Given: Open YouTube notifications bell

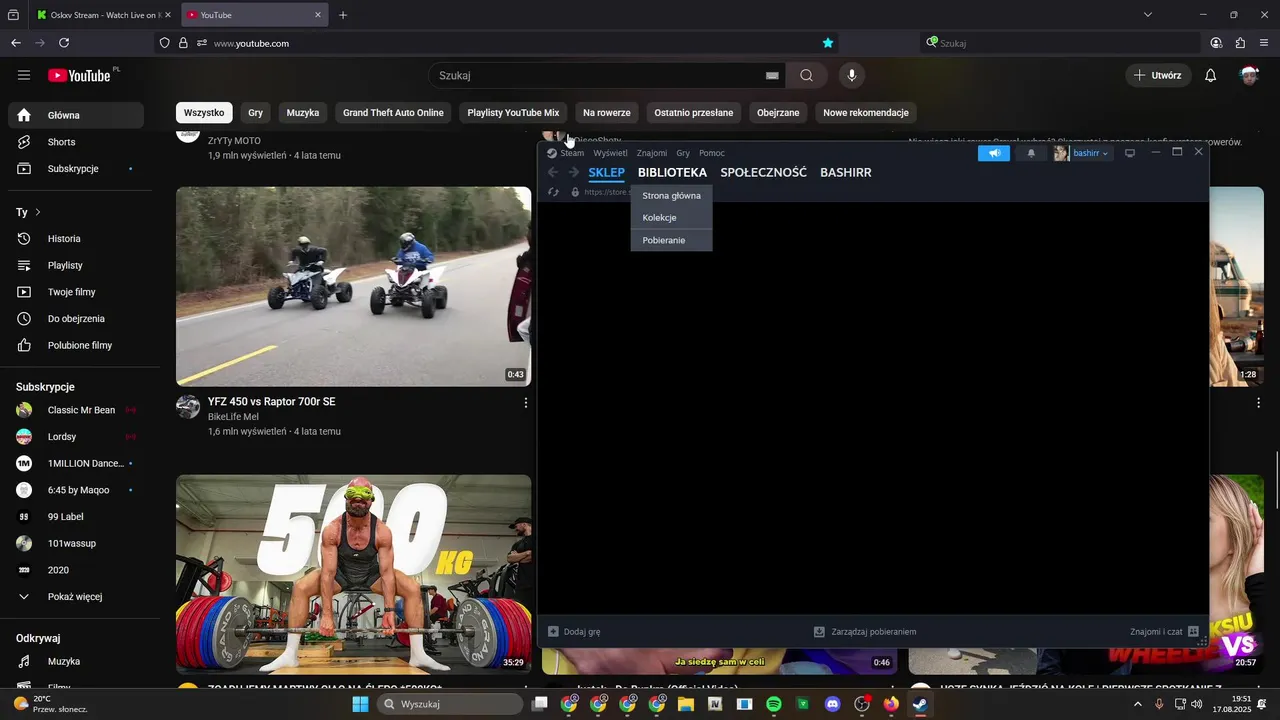Looking at the screenshot, I should [x=1210, y=75].
